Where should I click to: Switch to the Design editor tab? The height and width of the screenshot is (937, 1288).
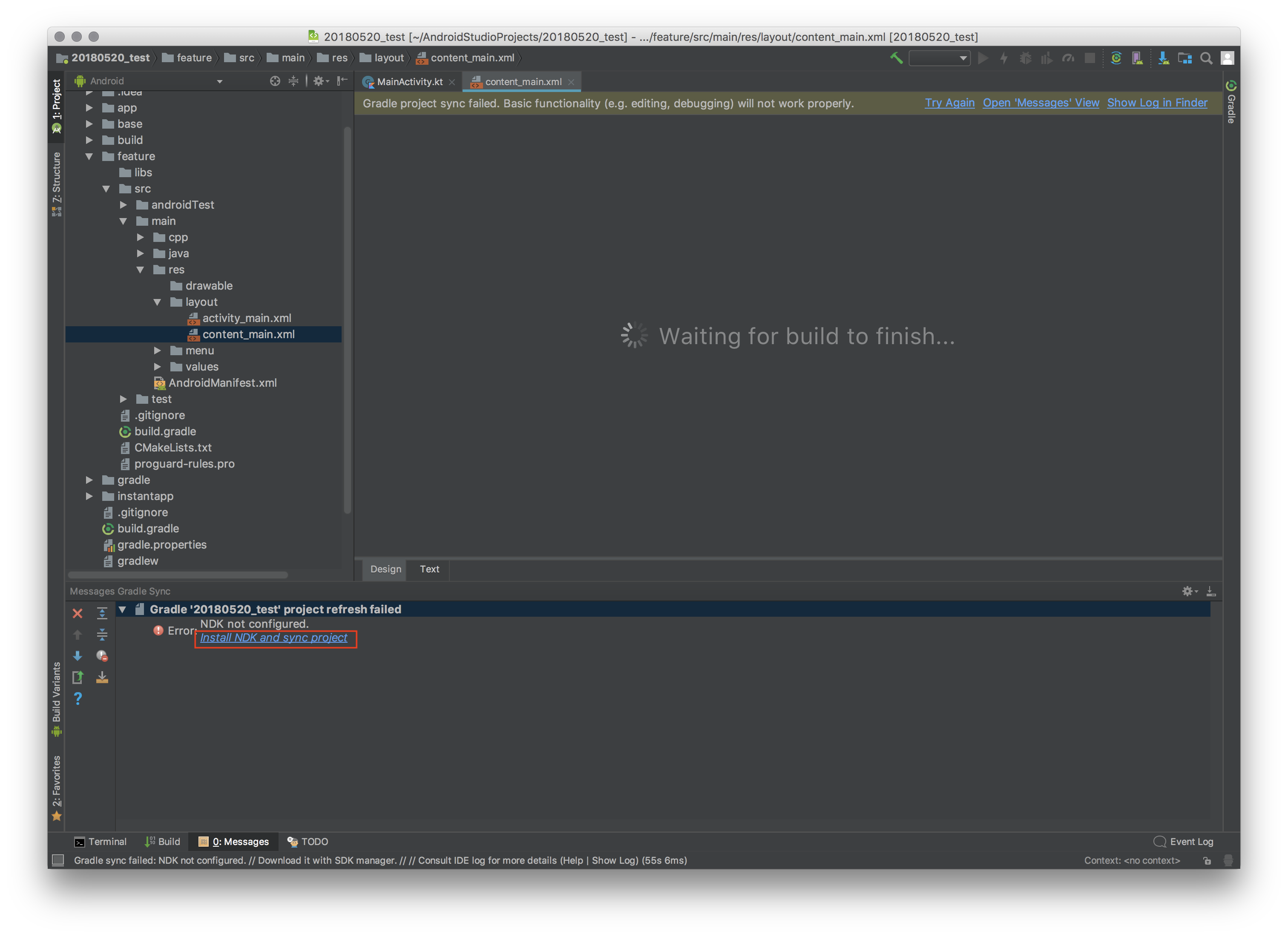point(385,569)
